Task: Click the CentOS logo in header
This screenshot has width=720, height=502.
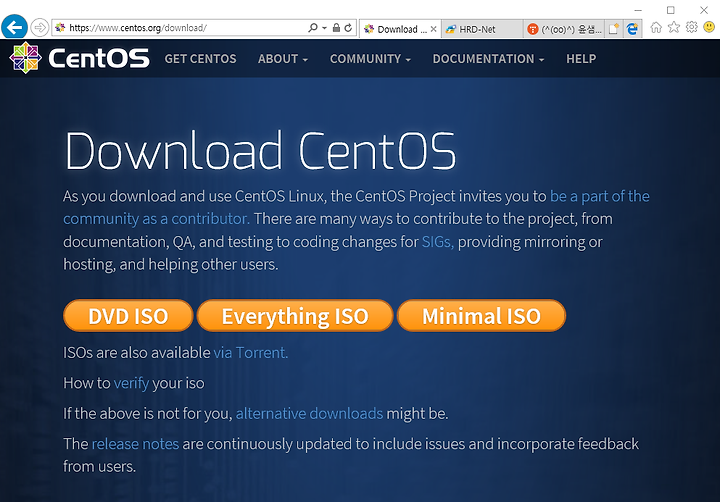Action: click(x=79, y=58)
